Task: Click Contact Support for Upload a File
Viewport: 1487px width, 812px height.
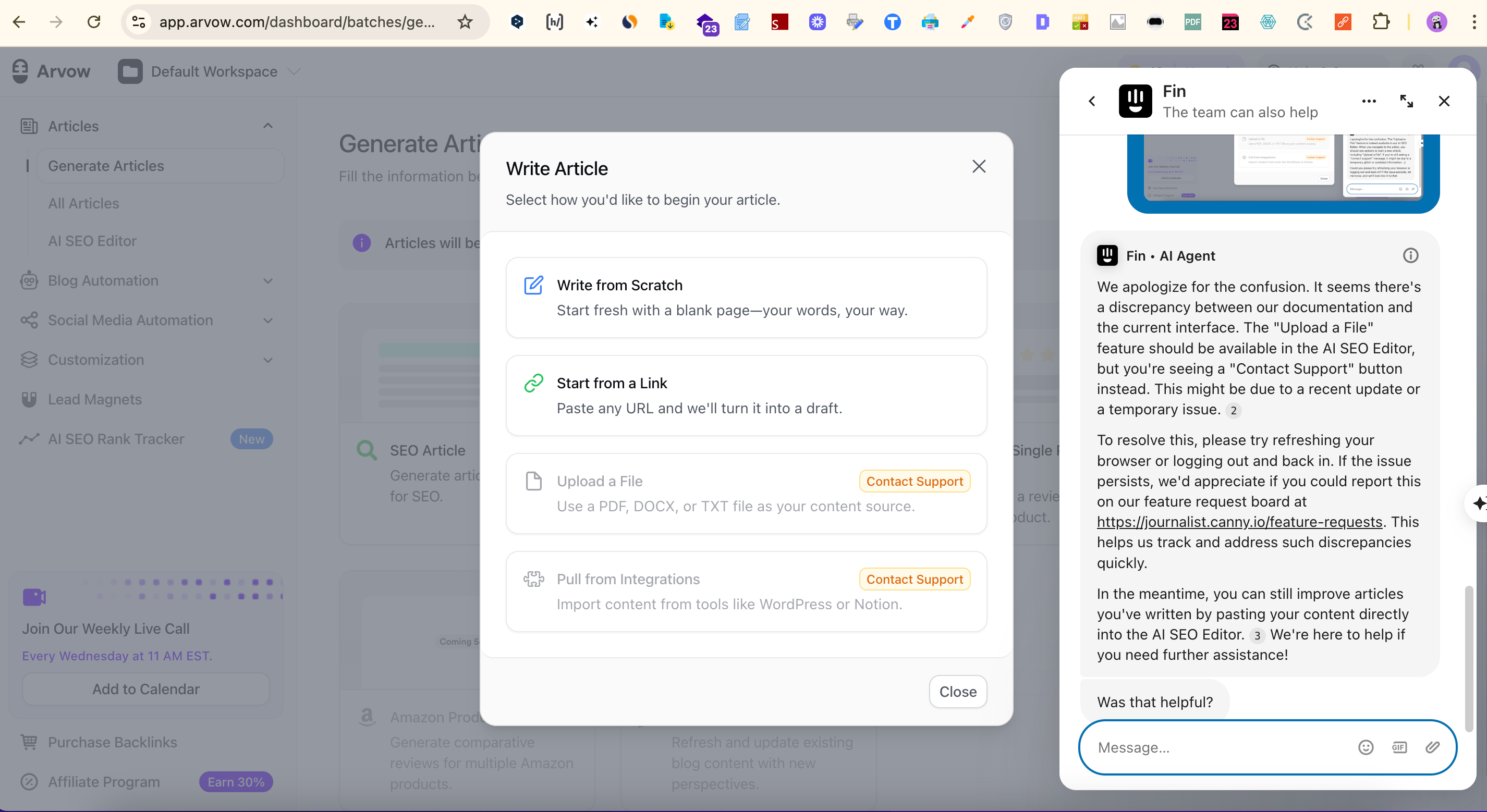Action: [915, 482]
